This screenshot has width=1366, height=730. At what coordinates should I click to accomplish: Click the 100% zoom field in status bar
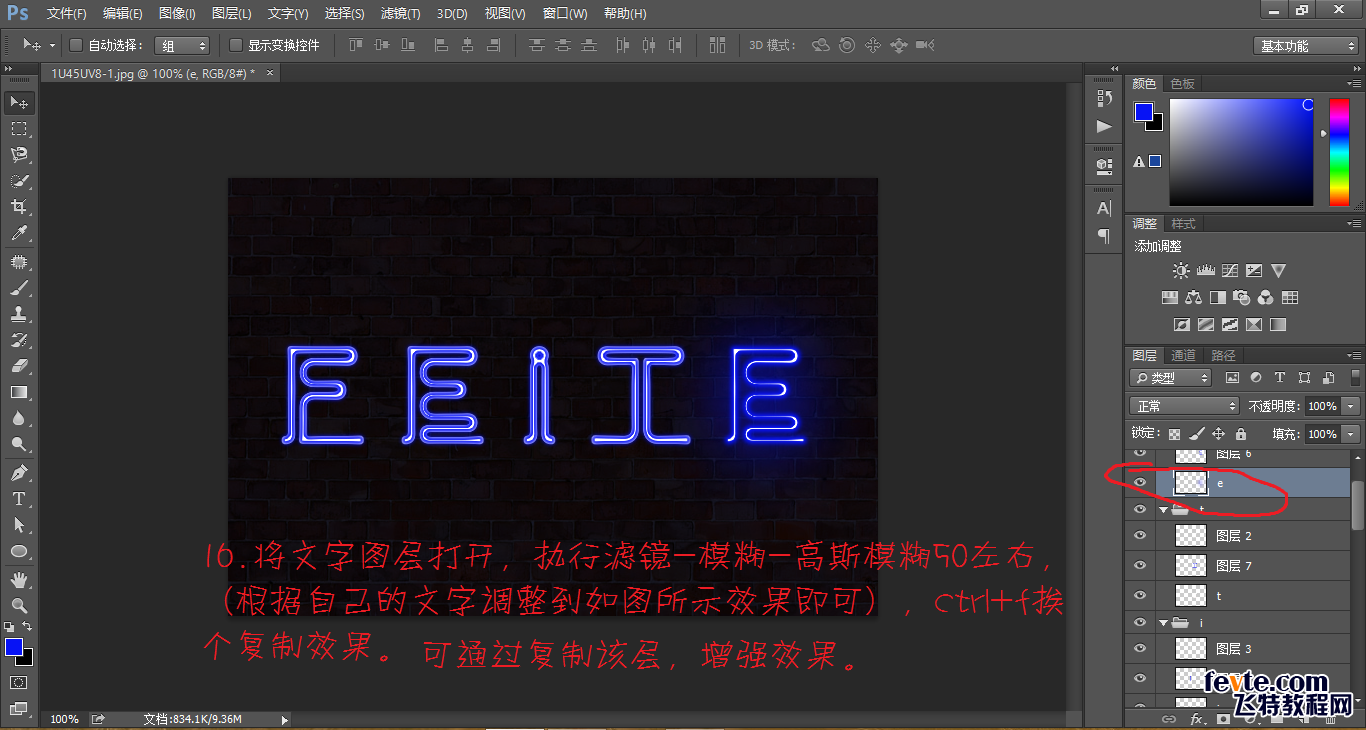click(x=64, y=719)
